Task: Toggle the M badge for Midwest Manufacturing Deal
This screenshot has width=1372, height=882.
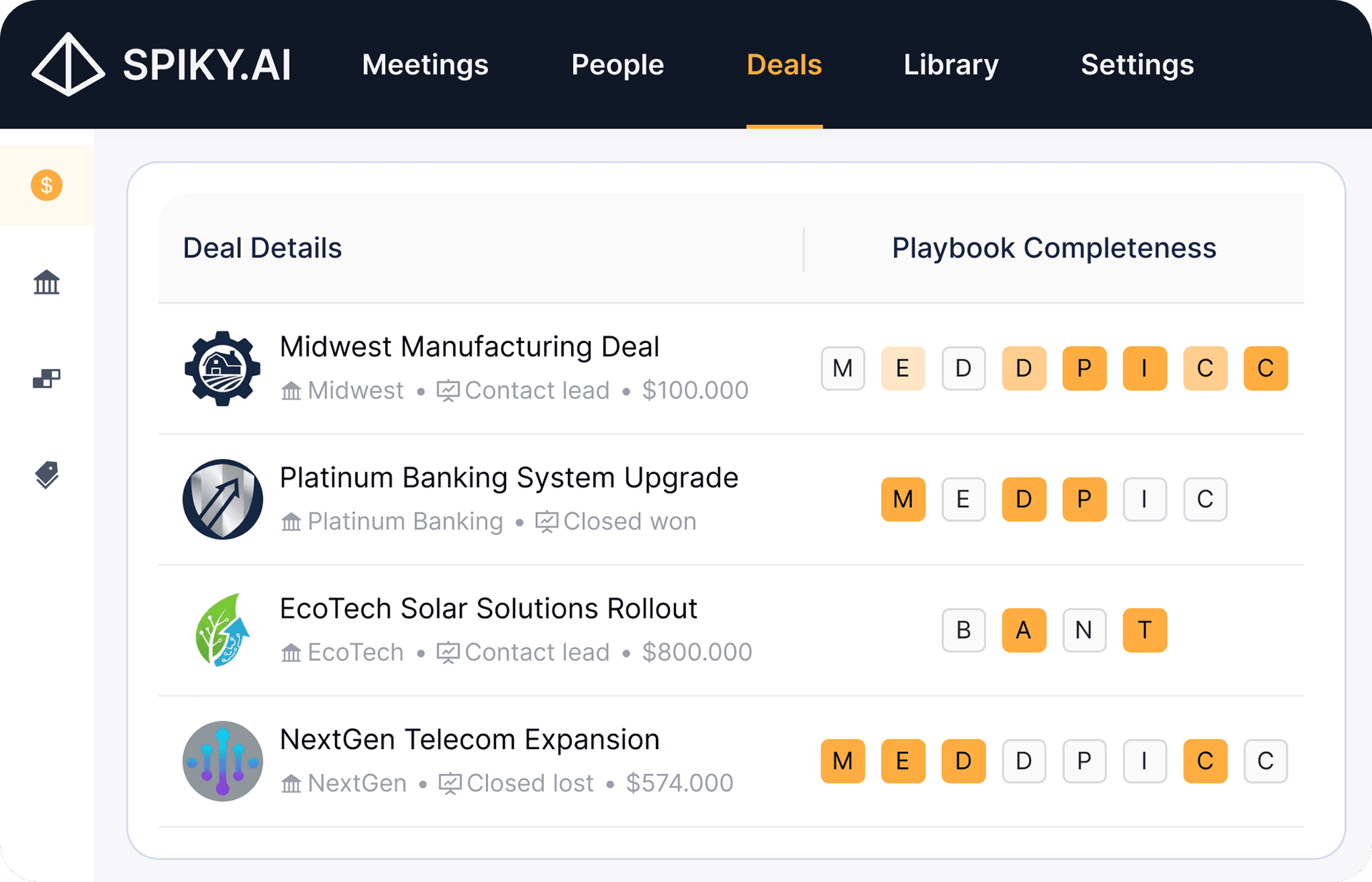Action: [843, 369]
